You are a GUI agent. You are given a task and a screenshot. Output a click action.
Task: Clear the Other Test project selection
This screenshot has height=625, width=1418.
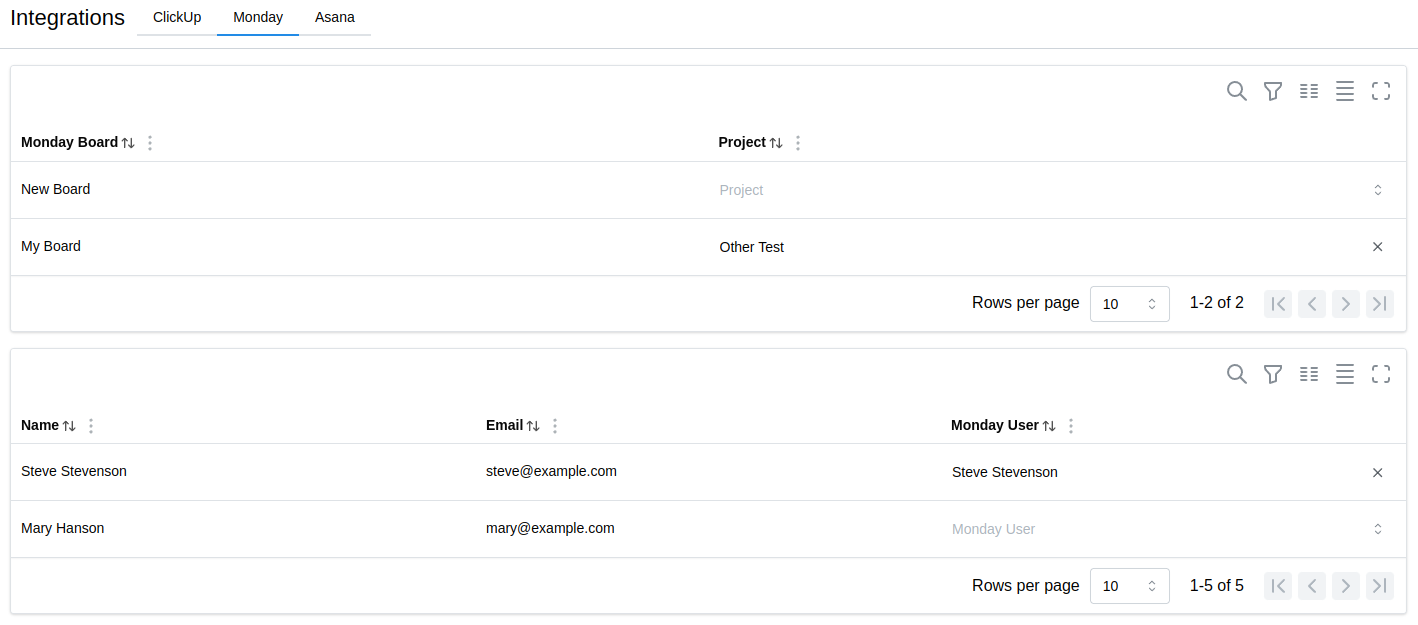click(1377, 247)
